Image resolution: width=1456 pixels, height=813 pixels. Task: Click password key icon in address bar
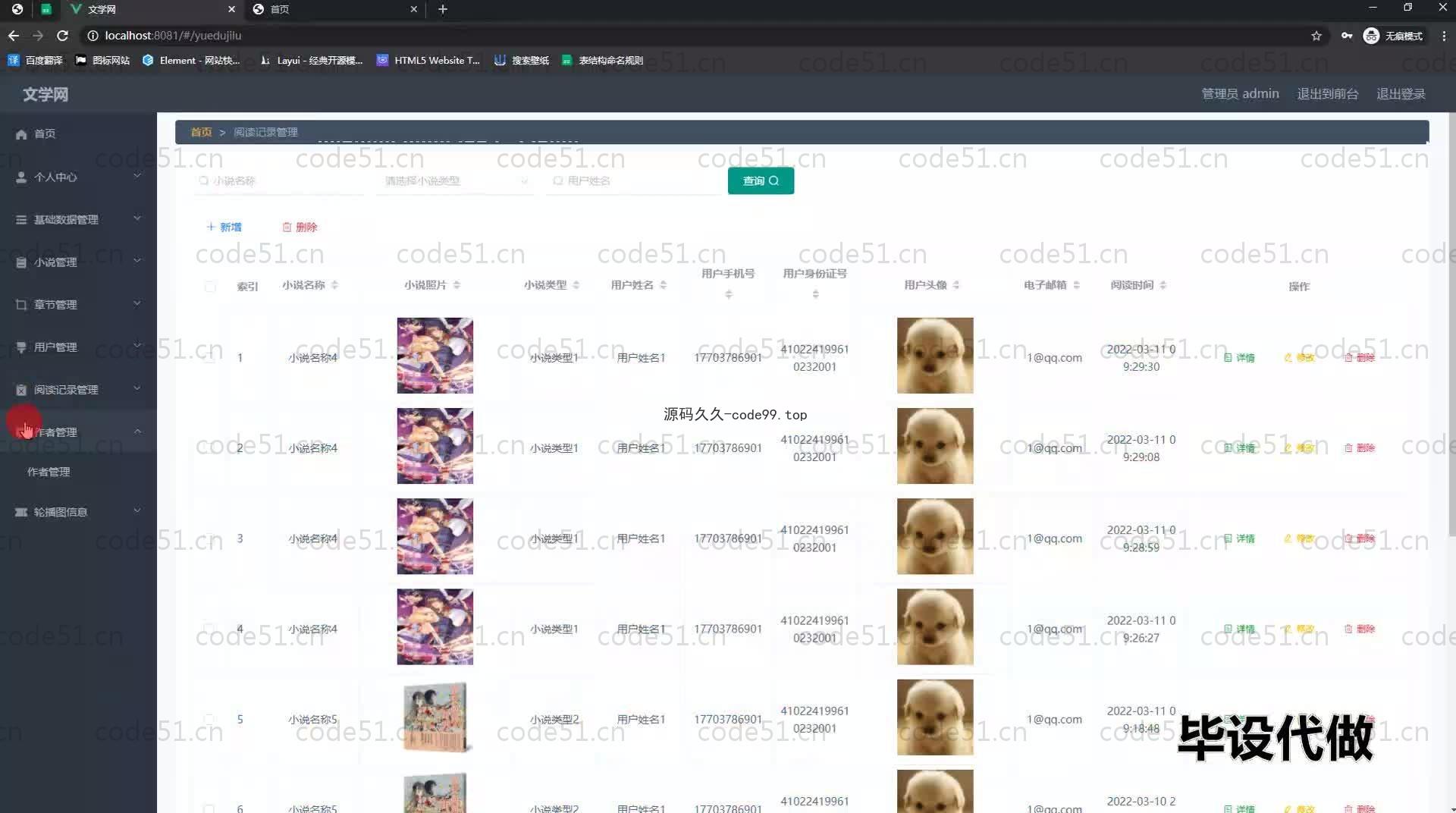coord(1347,36)
